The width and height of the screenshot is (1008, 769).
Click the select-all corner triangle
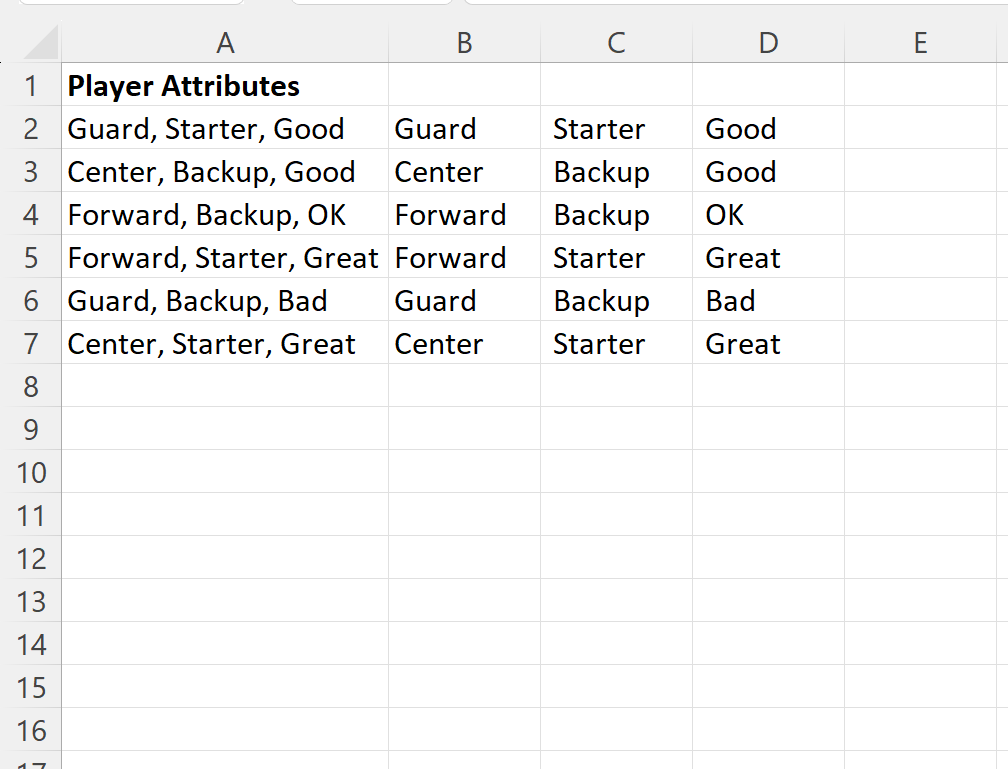[40, 44]
